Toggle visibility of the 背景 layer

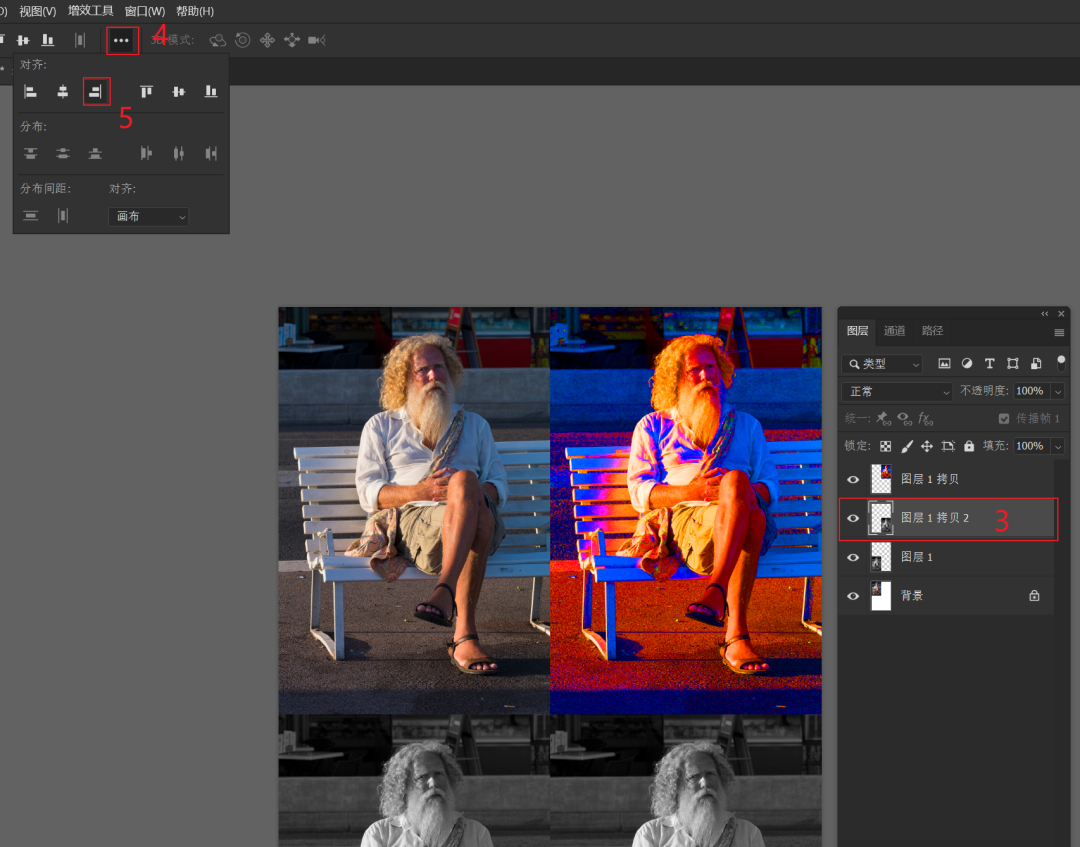coord(853,596)
